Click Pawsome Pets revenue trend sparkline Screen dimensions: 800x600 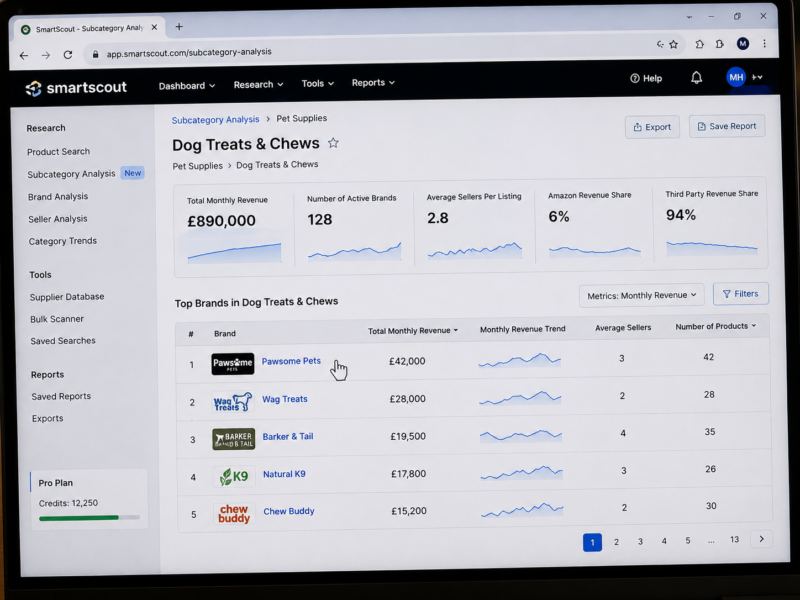tap(520, 359)
